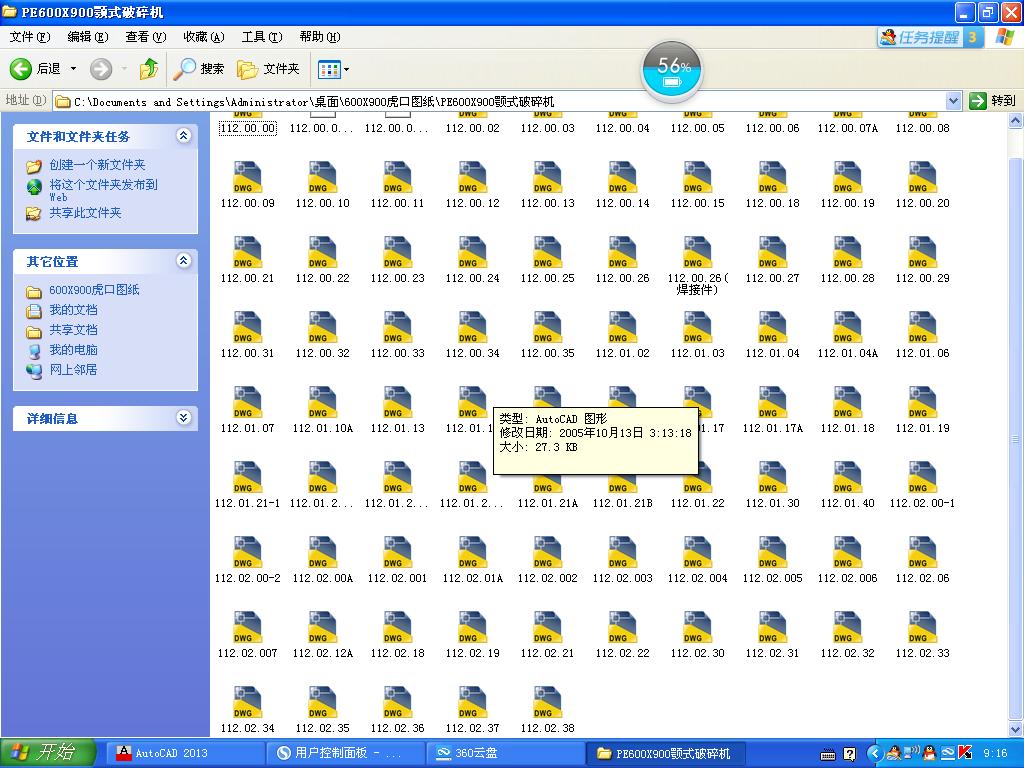Open DWG drawing 112.00.26(焊接件)

pyautogui.click(x=697, y=253)
